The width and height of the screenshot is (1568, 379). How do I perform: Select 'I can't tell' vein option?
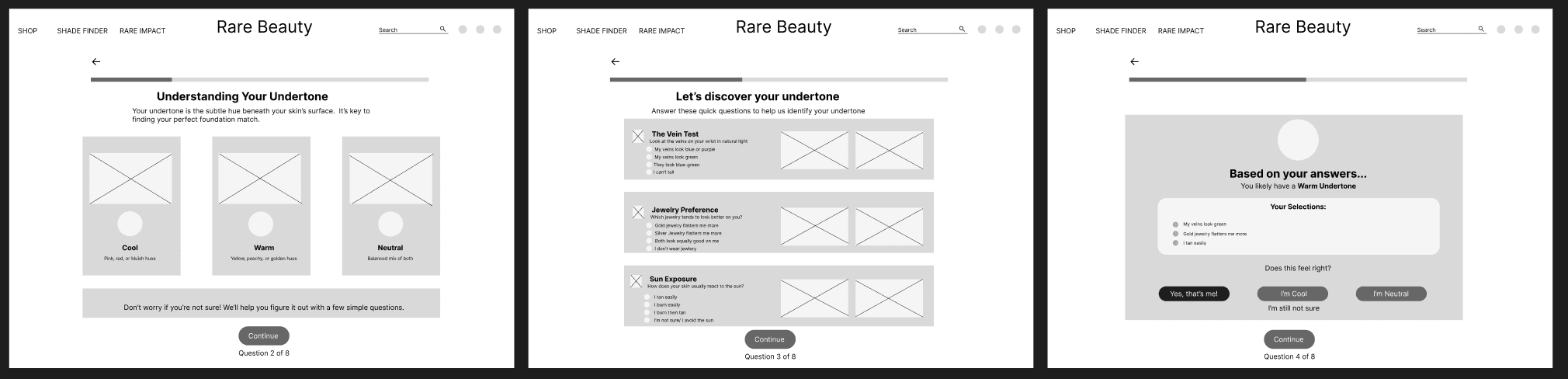point(650,172)
